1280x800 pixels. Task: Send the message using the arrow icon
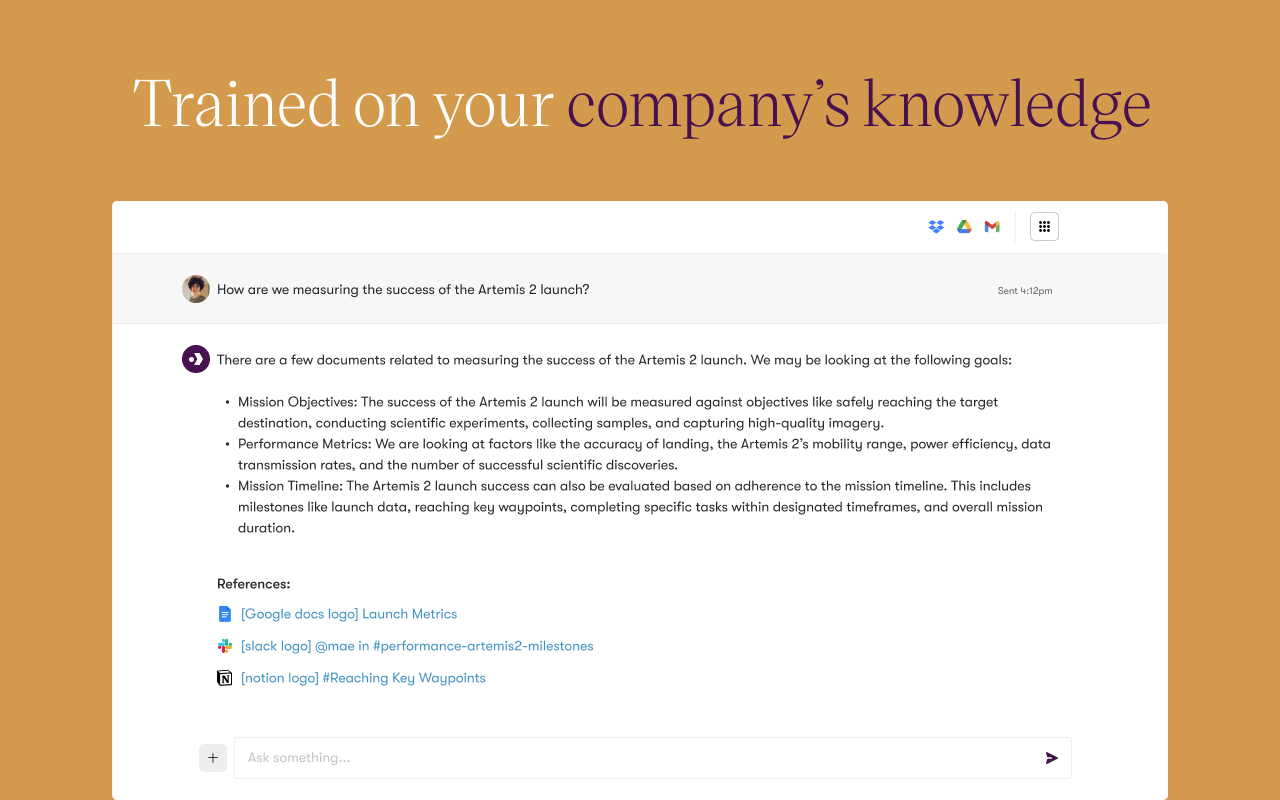pos(1052,758)
